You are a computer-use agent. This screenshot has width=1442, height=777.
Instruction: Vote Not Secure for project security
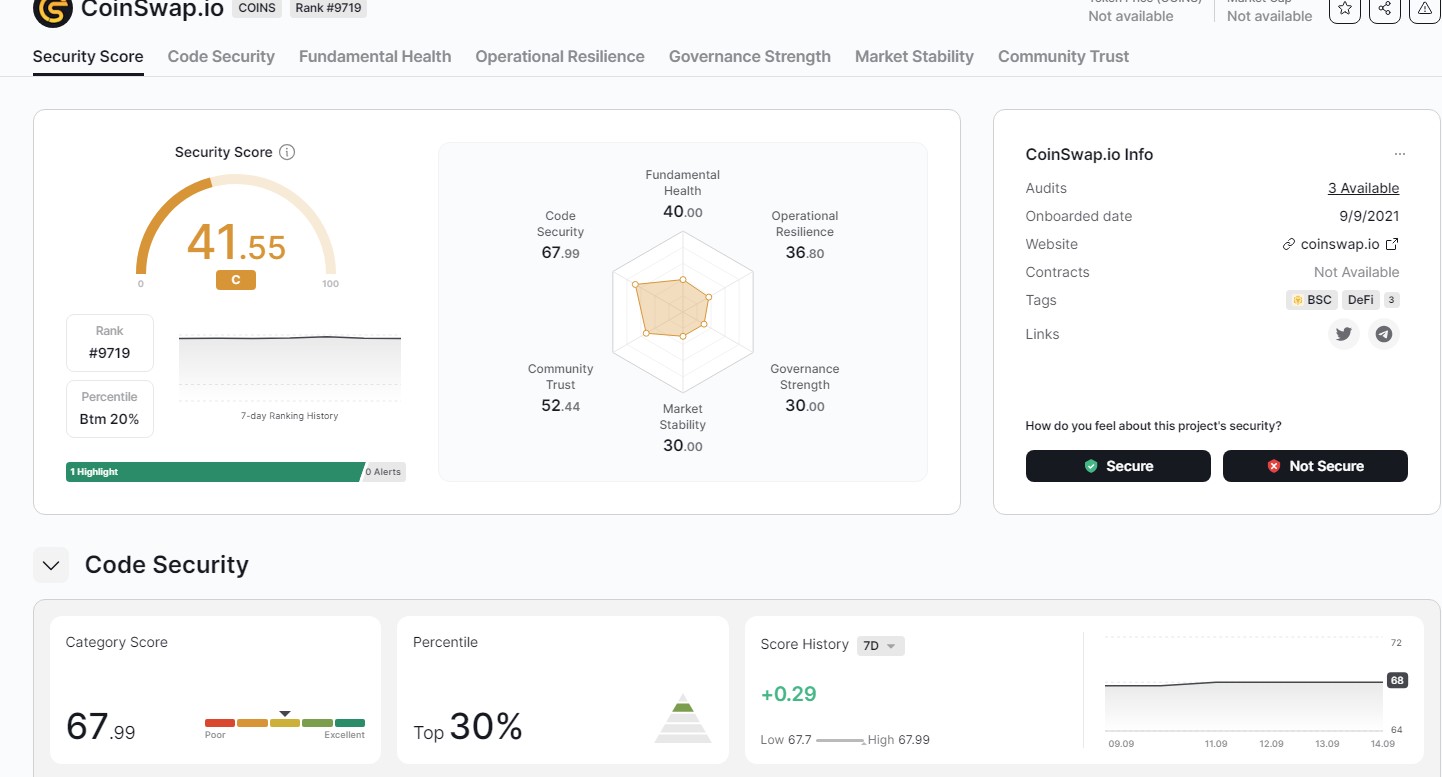[1315, 466]
